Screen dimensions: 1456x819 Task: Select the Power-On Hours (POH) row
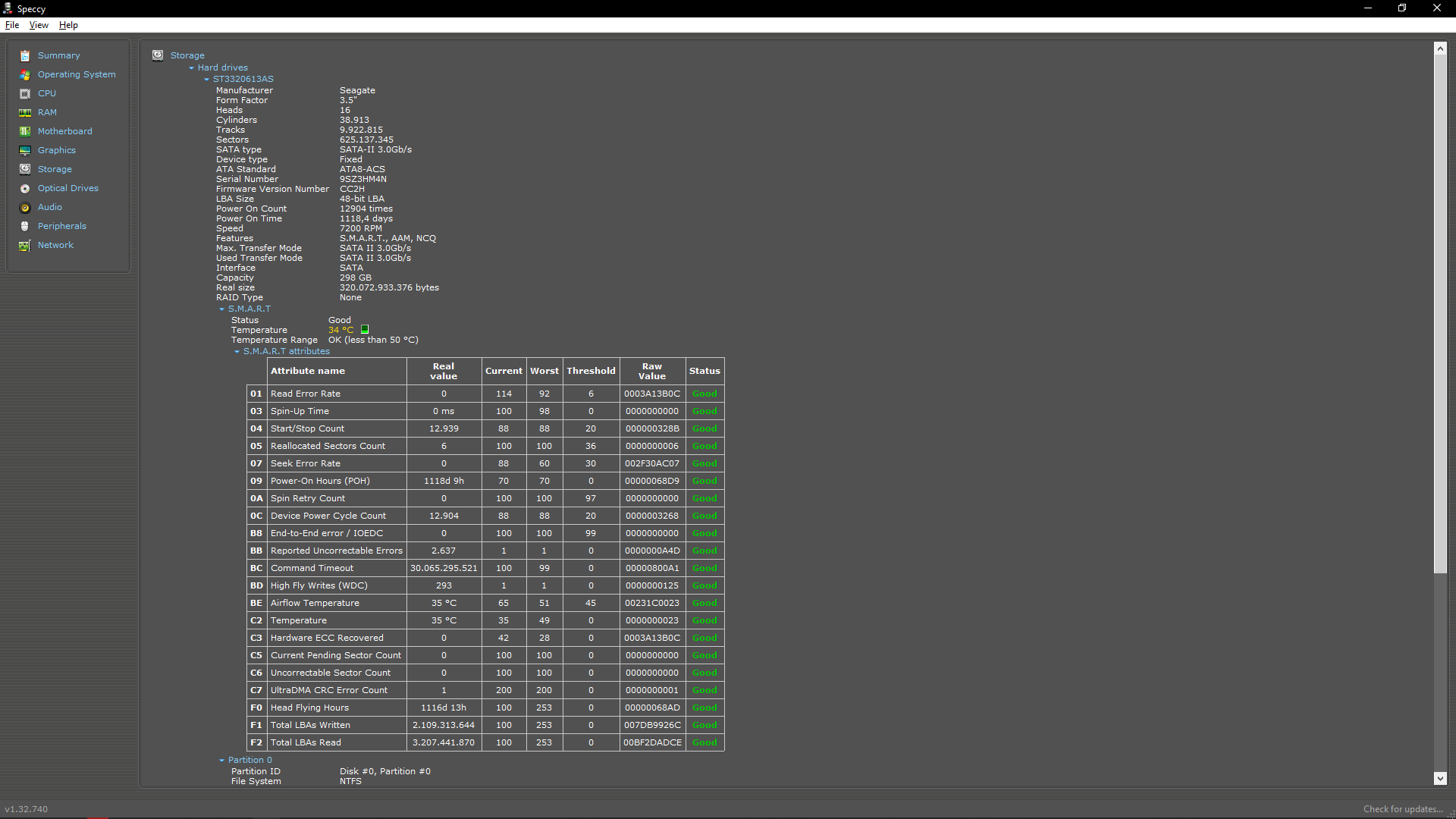[485, 481]
